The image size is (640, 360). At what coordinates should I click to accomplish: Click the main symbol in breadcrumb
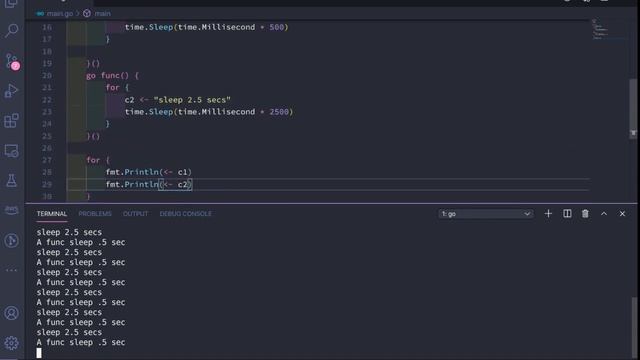(x=102, y=13)
